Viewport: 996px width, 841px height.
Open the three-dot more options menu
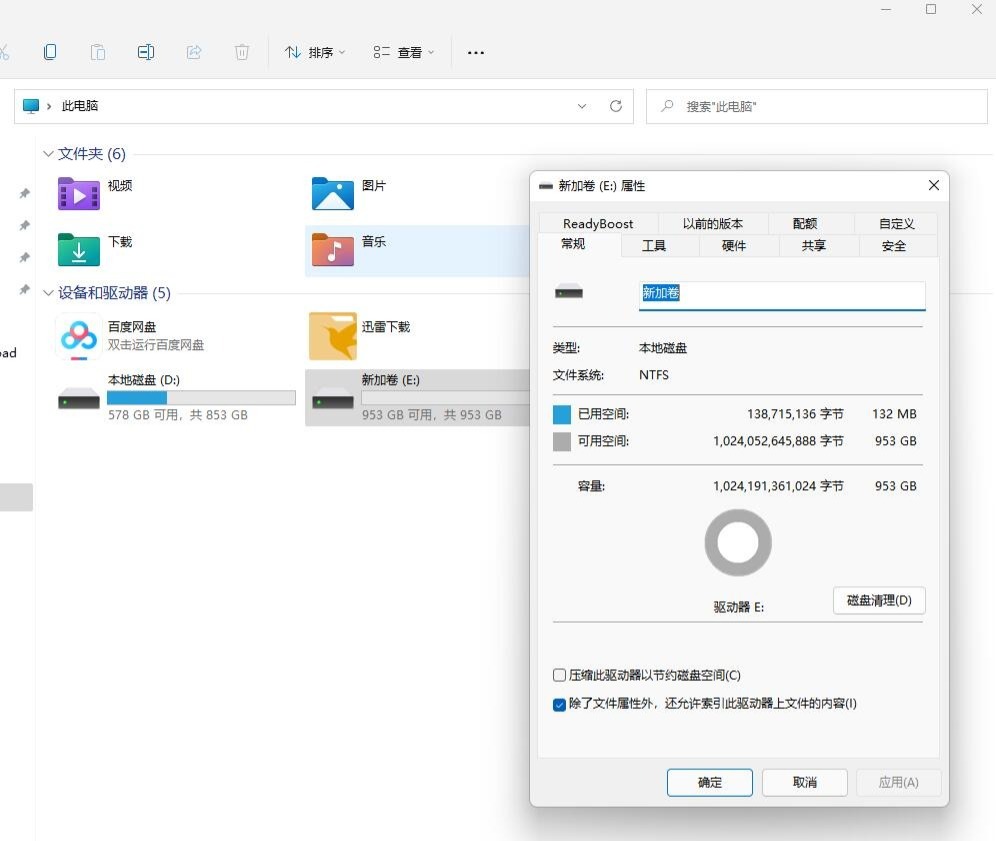[476, 53]
